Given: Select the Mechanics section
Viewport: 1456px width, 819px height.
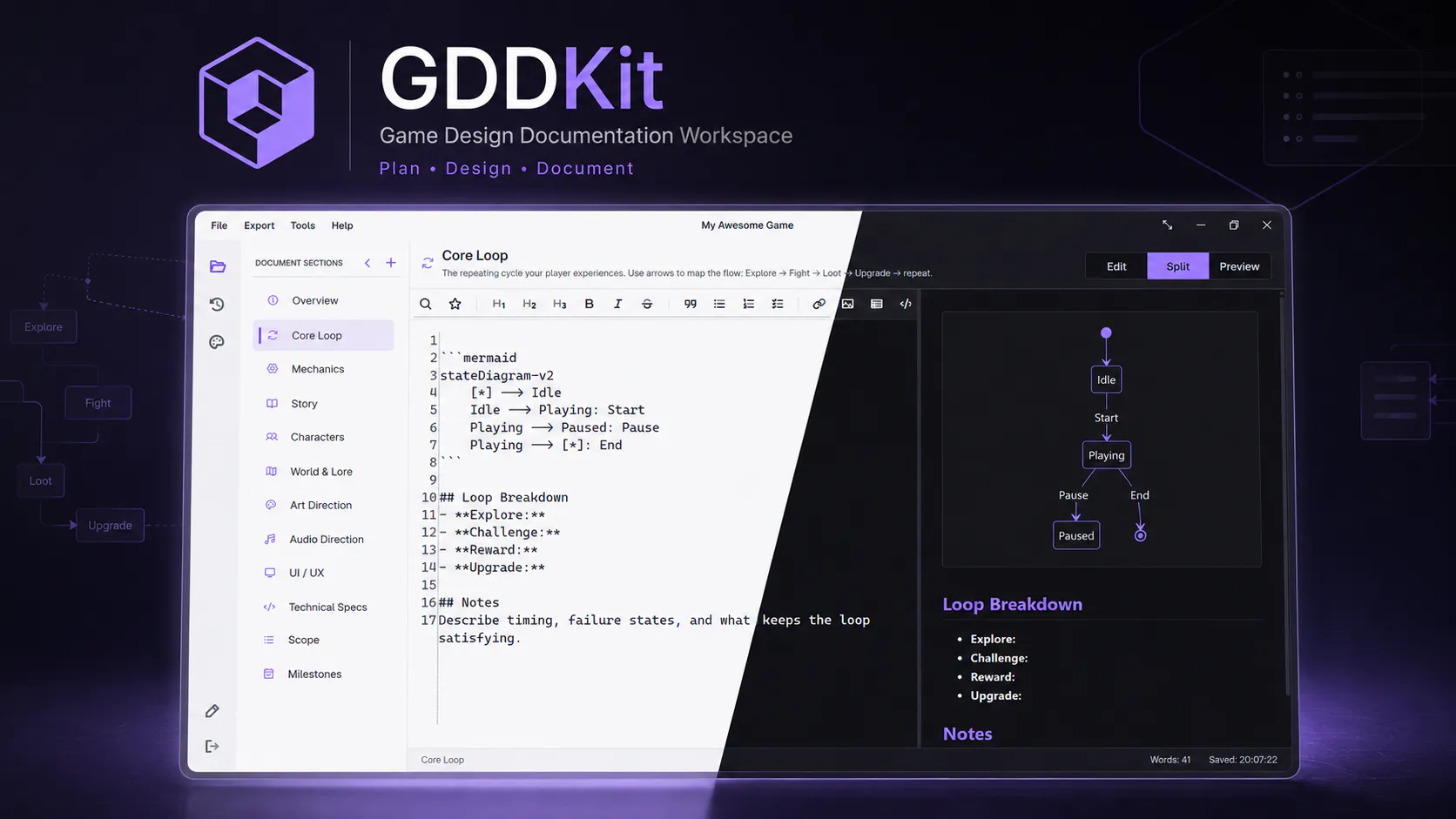Looking at the screenshot, I should (323, 369).
